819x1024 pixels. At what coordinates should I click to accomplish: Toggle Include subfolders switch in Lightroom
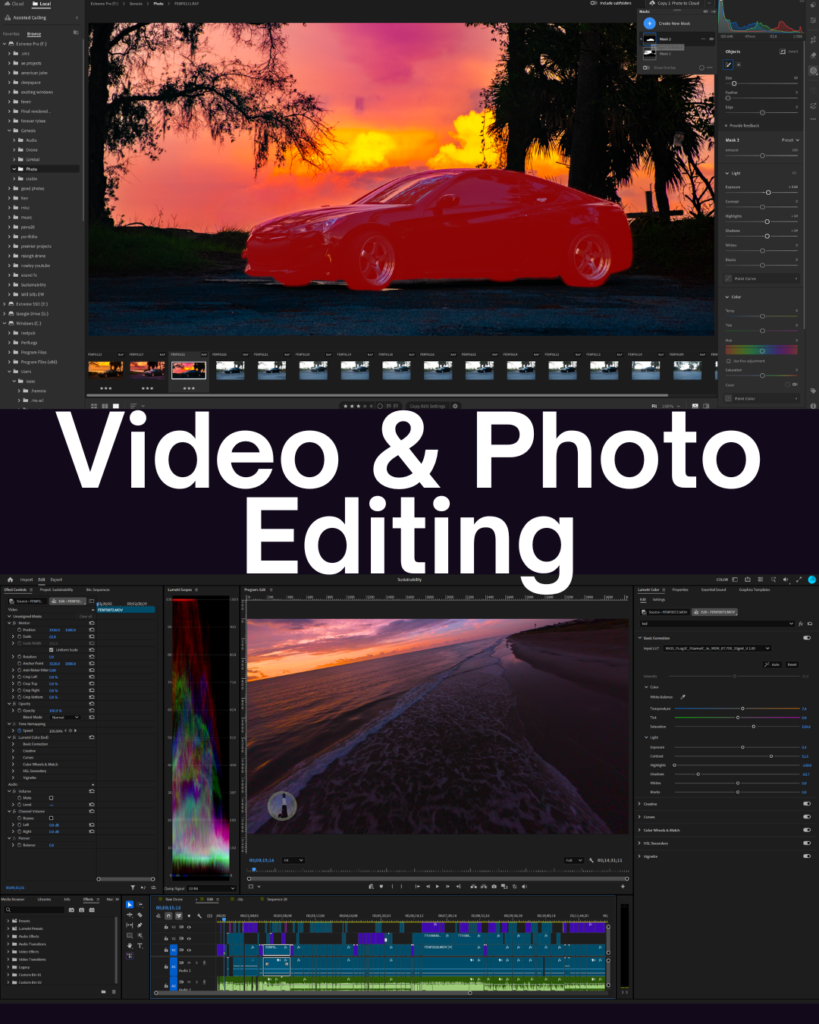click(593, 3)
